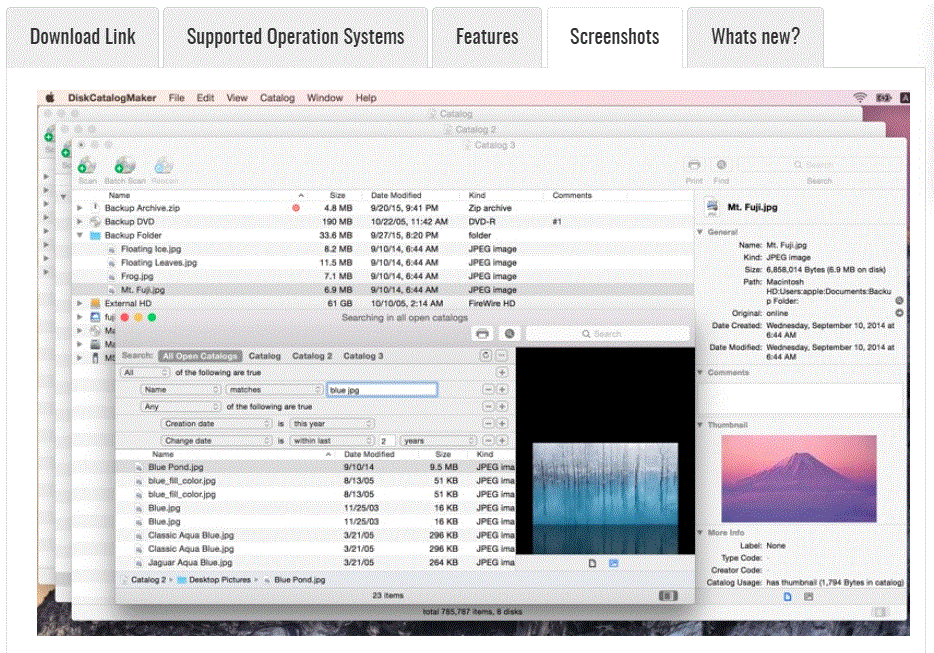This screenshot has height=653, width=934.
Task: Open the Window menu
Action: 325,98
